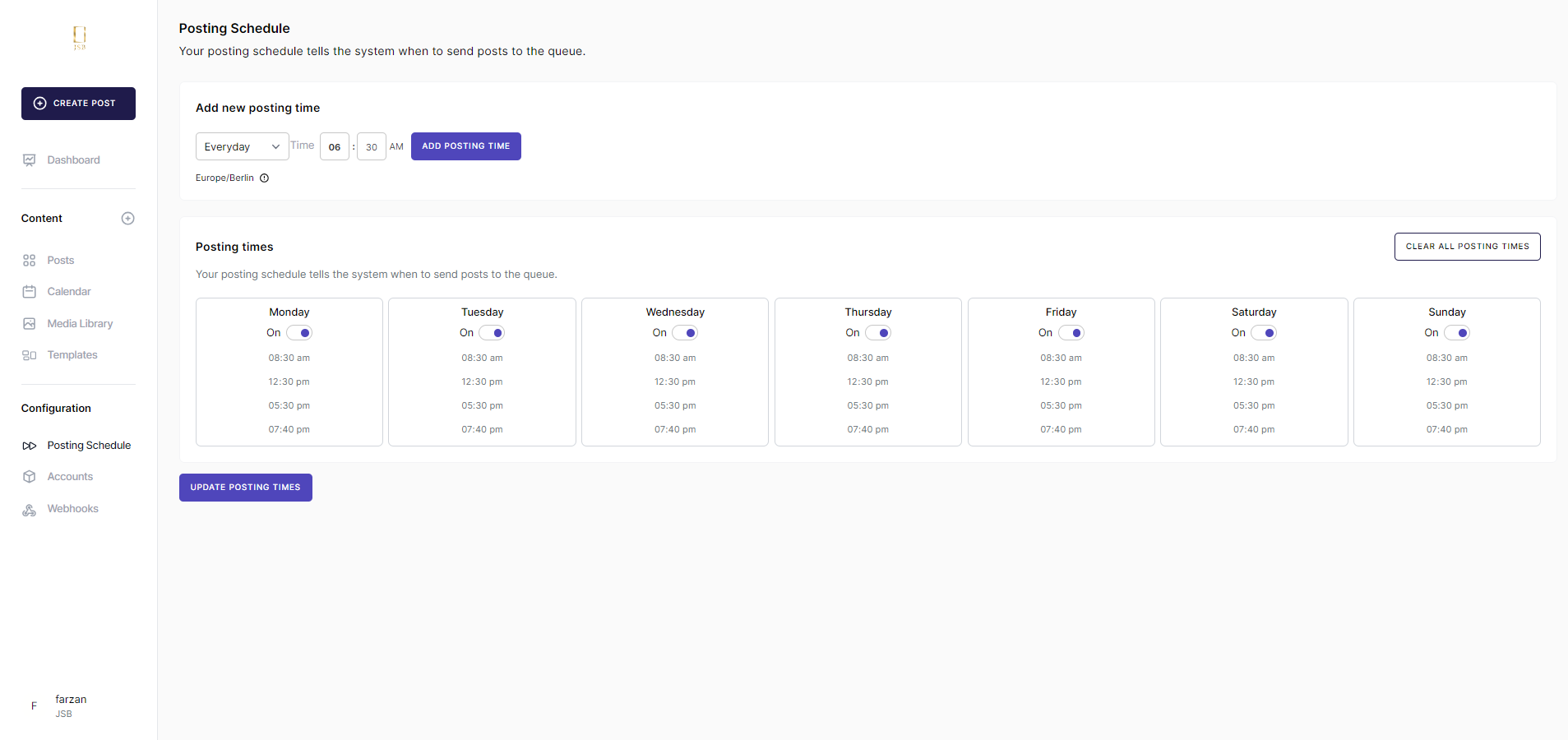Turn off the Wednesday posting toggle
Viewport: 1568px width, 740px height.
point(685,333)
